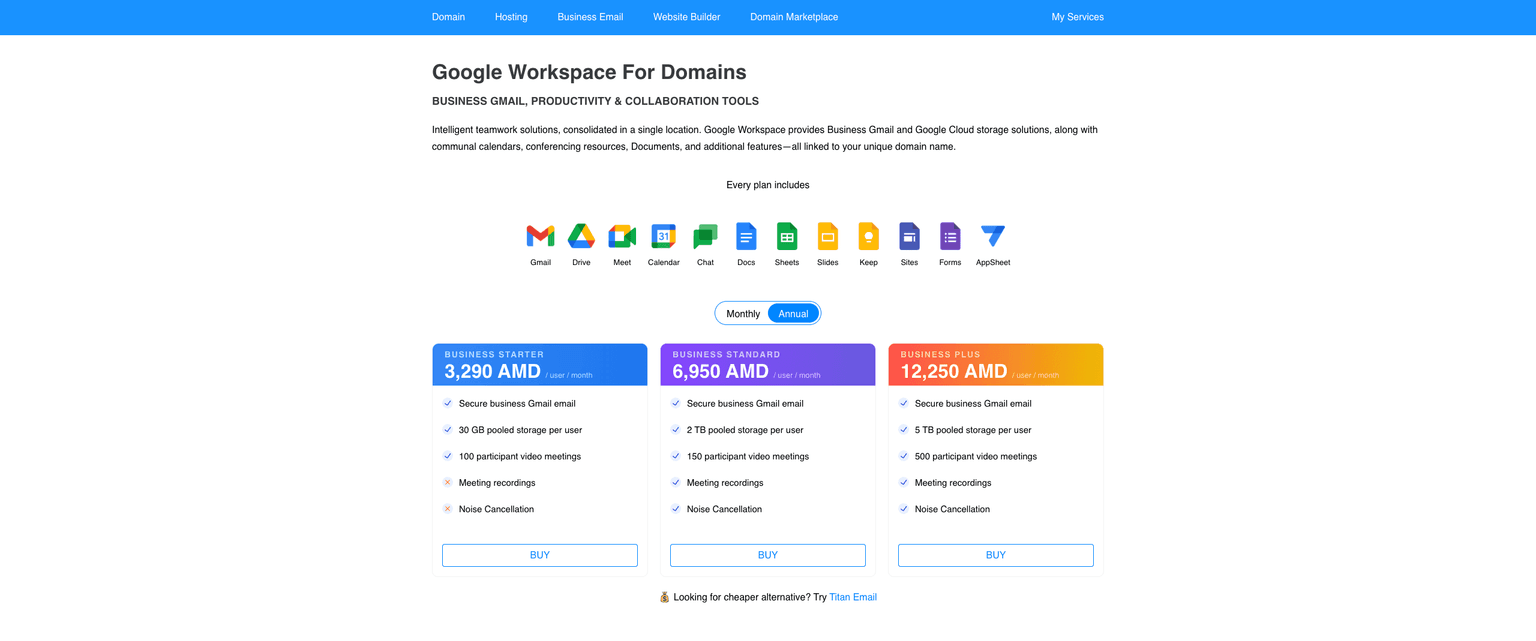The height and width of the screenshot is (641, 1536).
Task: Click checkmark beside 150 participant video meetings
Action: pos(675,456)
